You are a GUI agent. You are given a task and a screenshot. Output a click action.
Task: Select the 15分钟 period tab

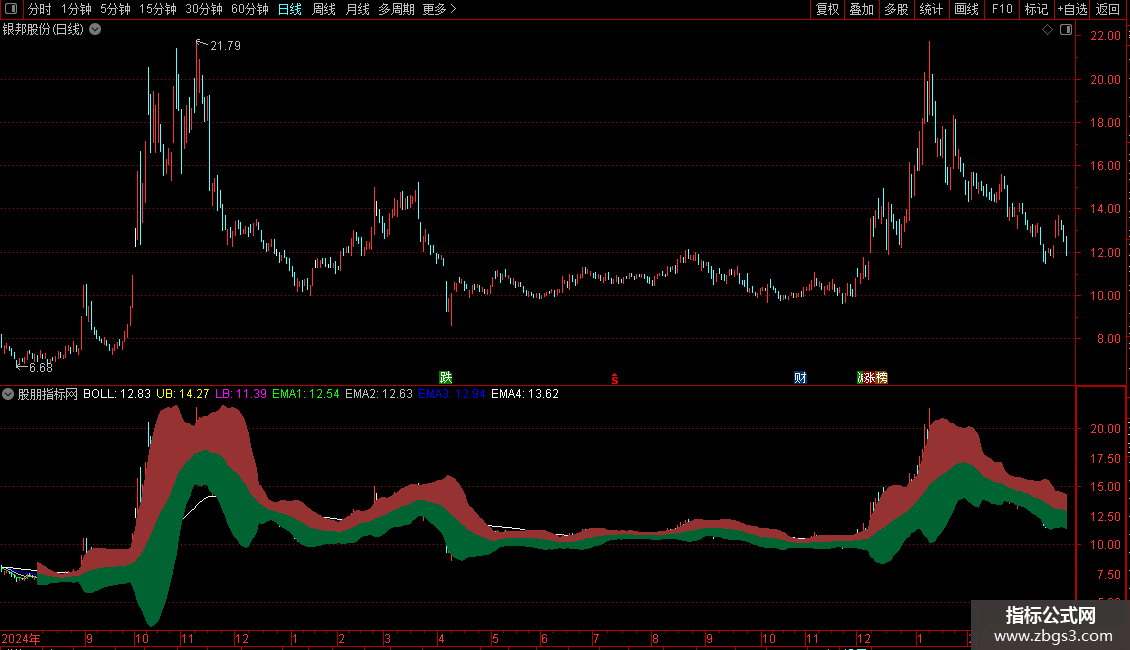157,9
